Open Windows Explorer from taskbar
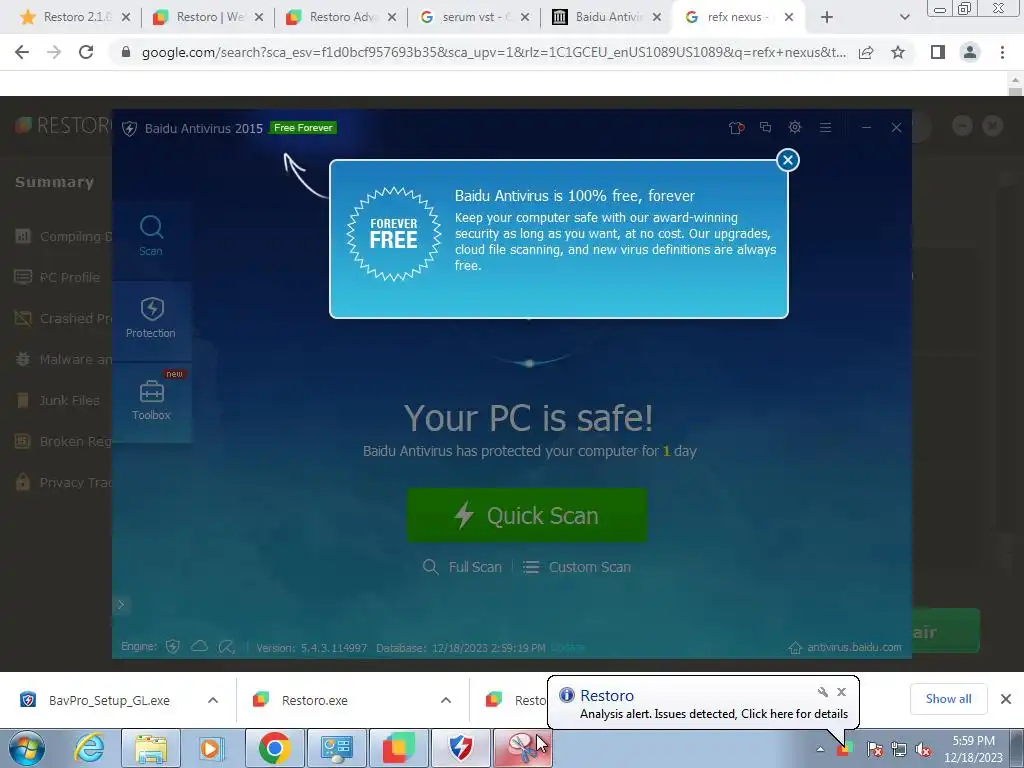1024x768 pixels. tap(151, 748)
